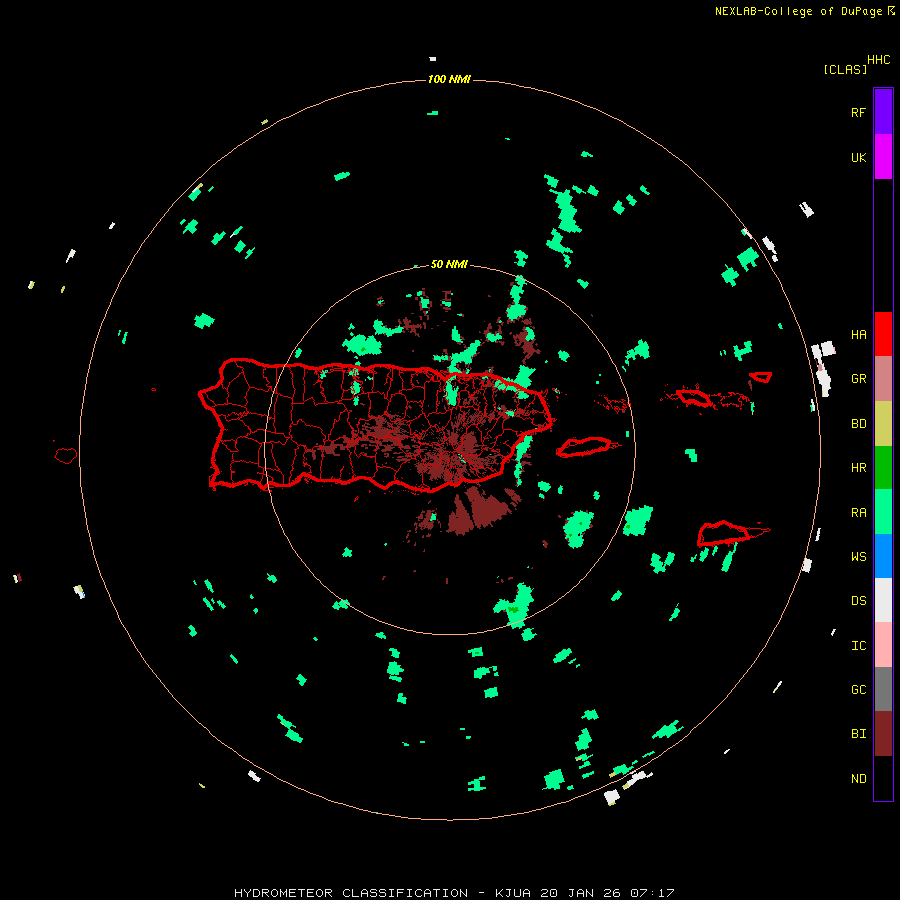Click the HHC product label
The width and height of the screenshot is (900, 900).
click(x=879, y=60)
